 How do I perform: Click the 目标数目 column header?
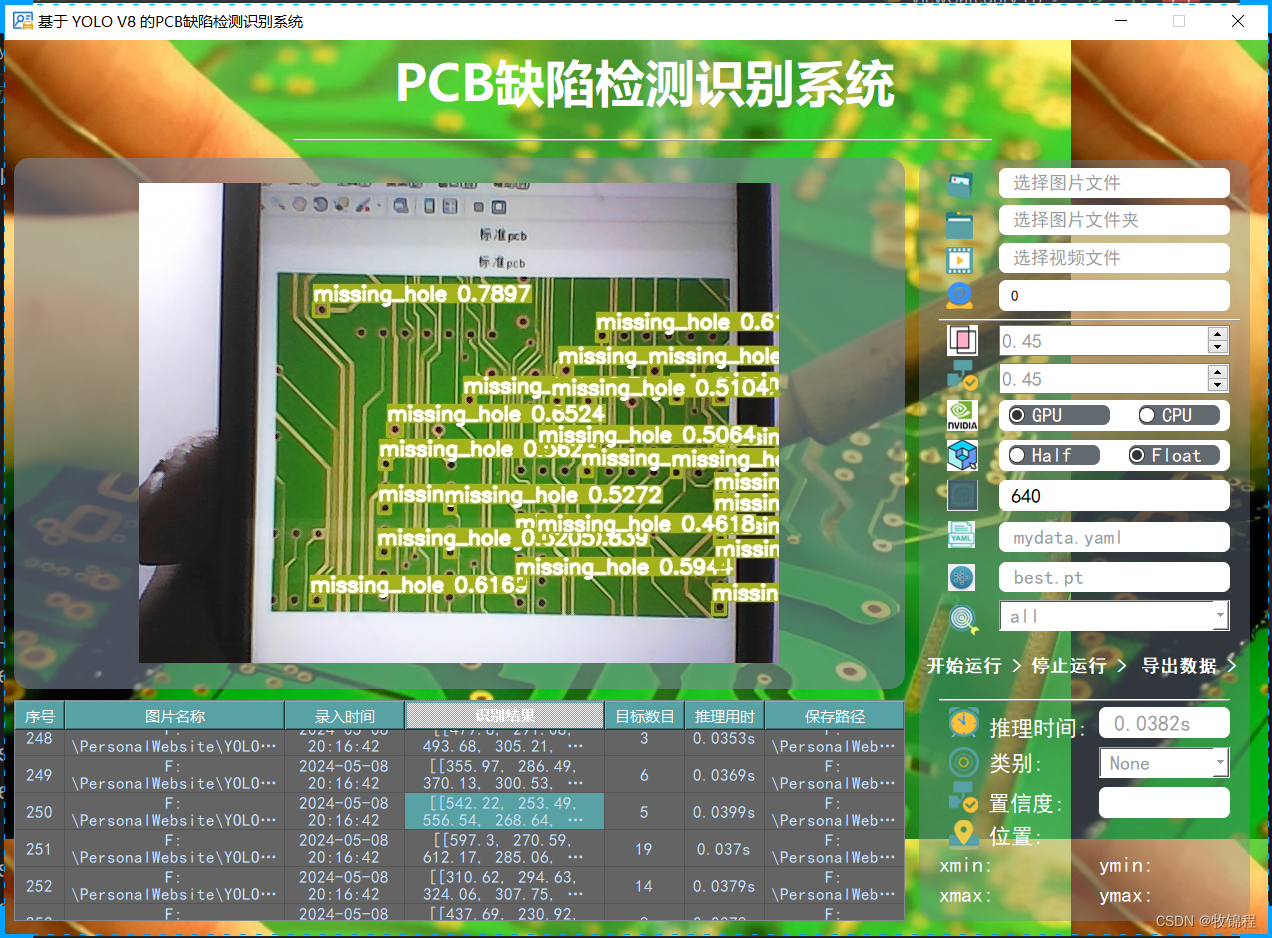point(645,716)
